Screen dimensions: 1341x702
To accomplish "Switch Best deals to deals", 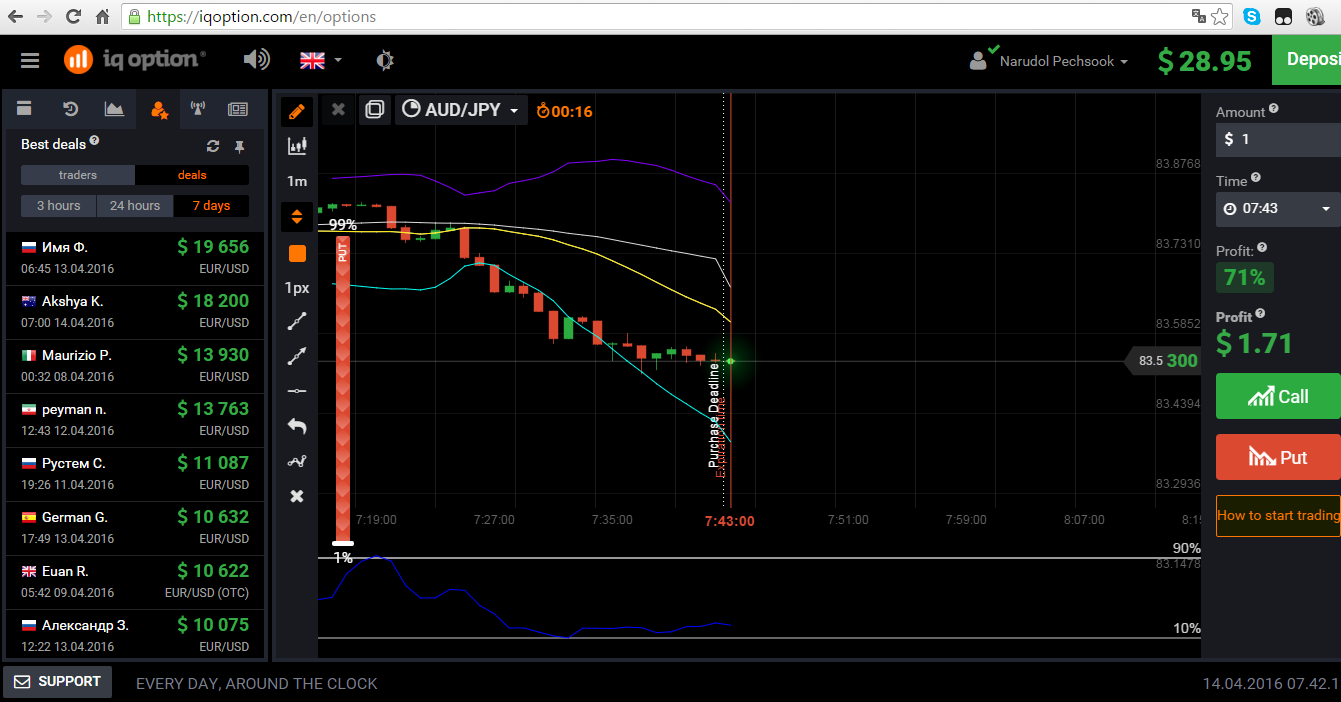I will click(x=192, y=175).
